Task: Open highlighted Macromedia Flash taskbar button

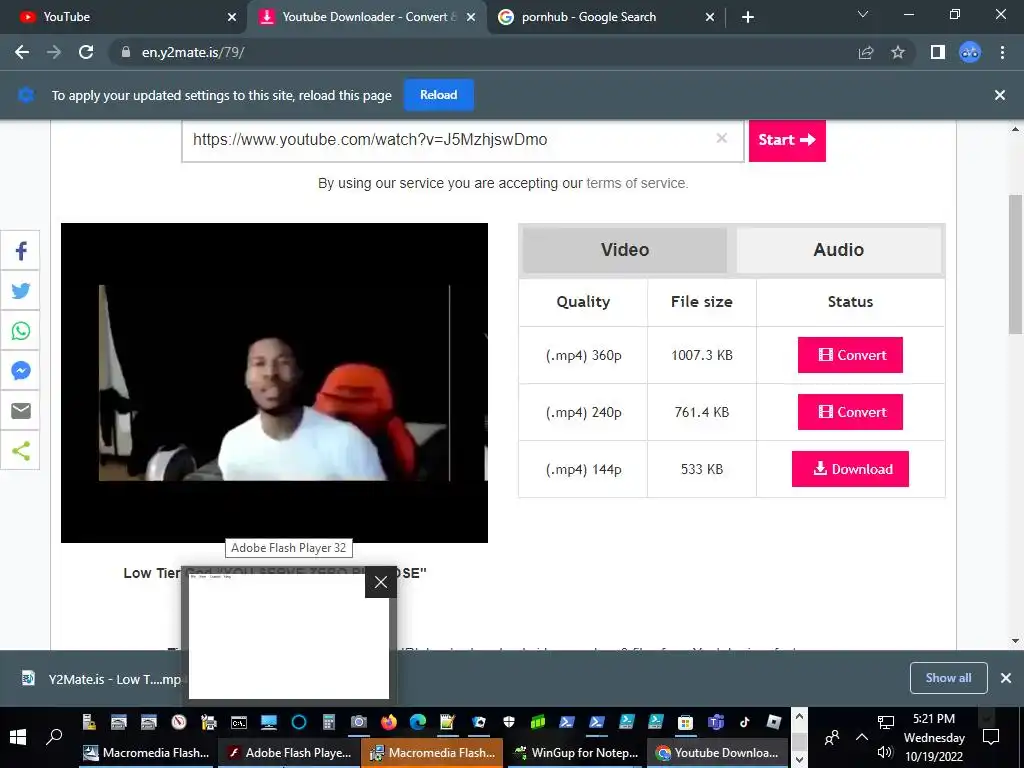Action: point(432,753)
